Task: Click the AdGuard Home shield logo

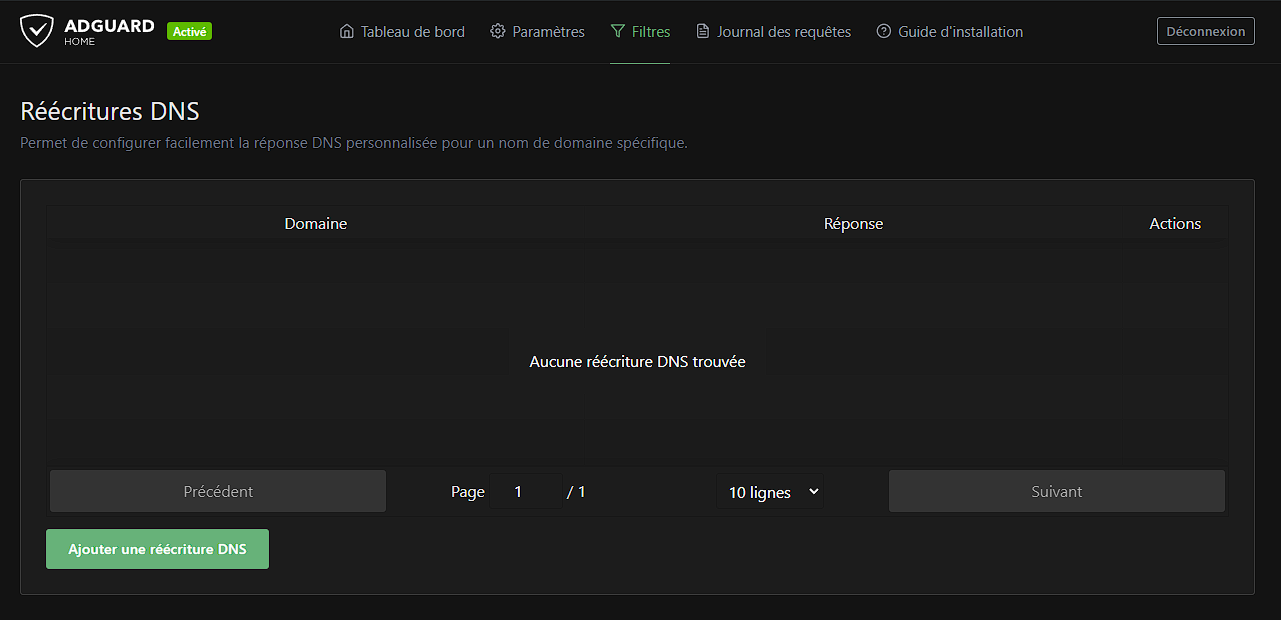Action: [x=37, y=31]
